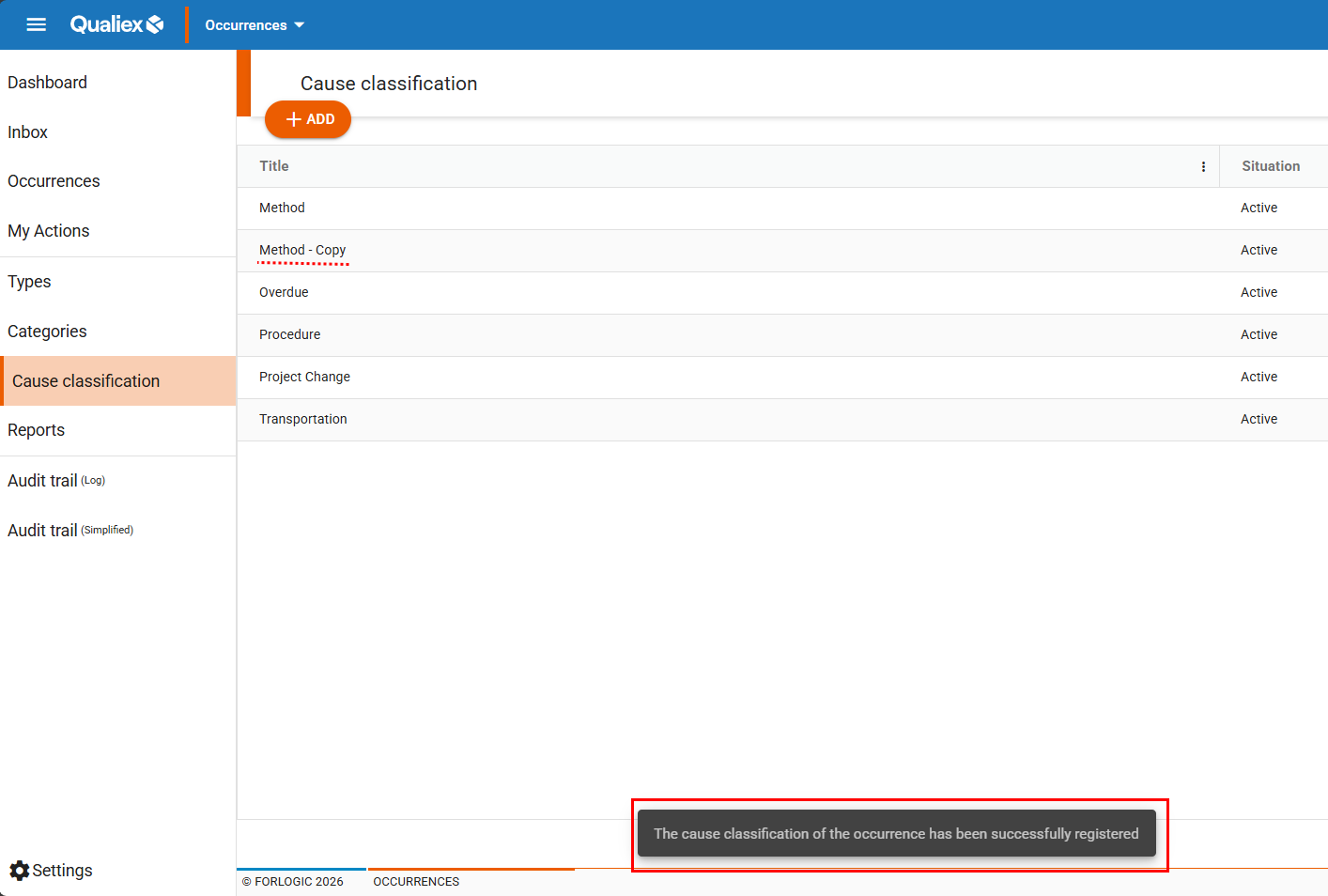1328x896 pixels.
Task: Go to Inbox in the sidebar
Action: pos(28,132)
